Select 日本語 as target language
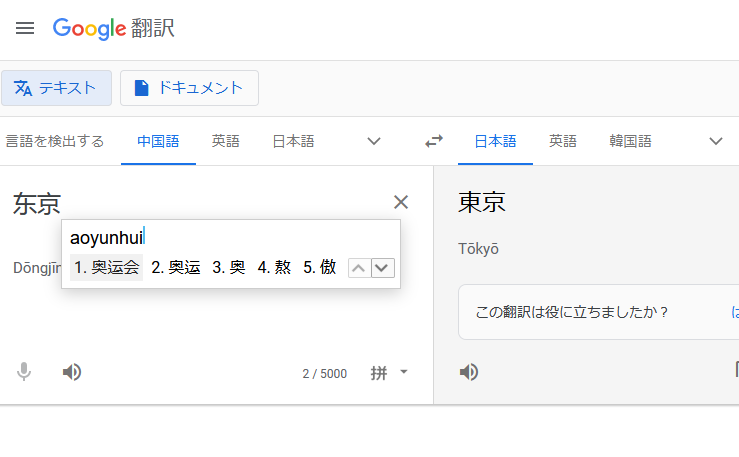This screenshot has height=457, width=739. pos(495,141)
